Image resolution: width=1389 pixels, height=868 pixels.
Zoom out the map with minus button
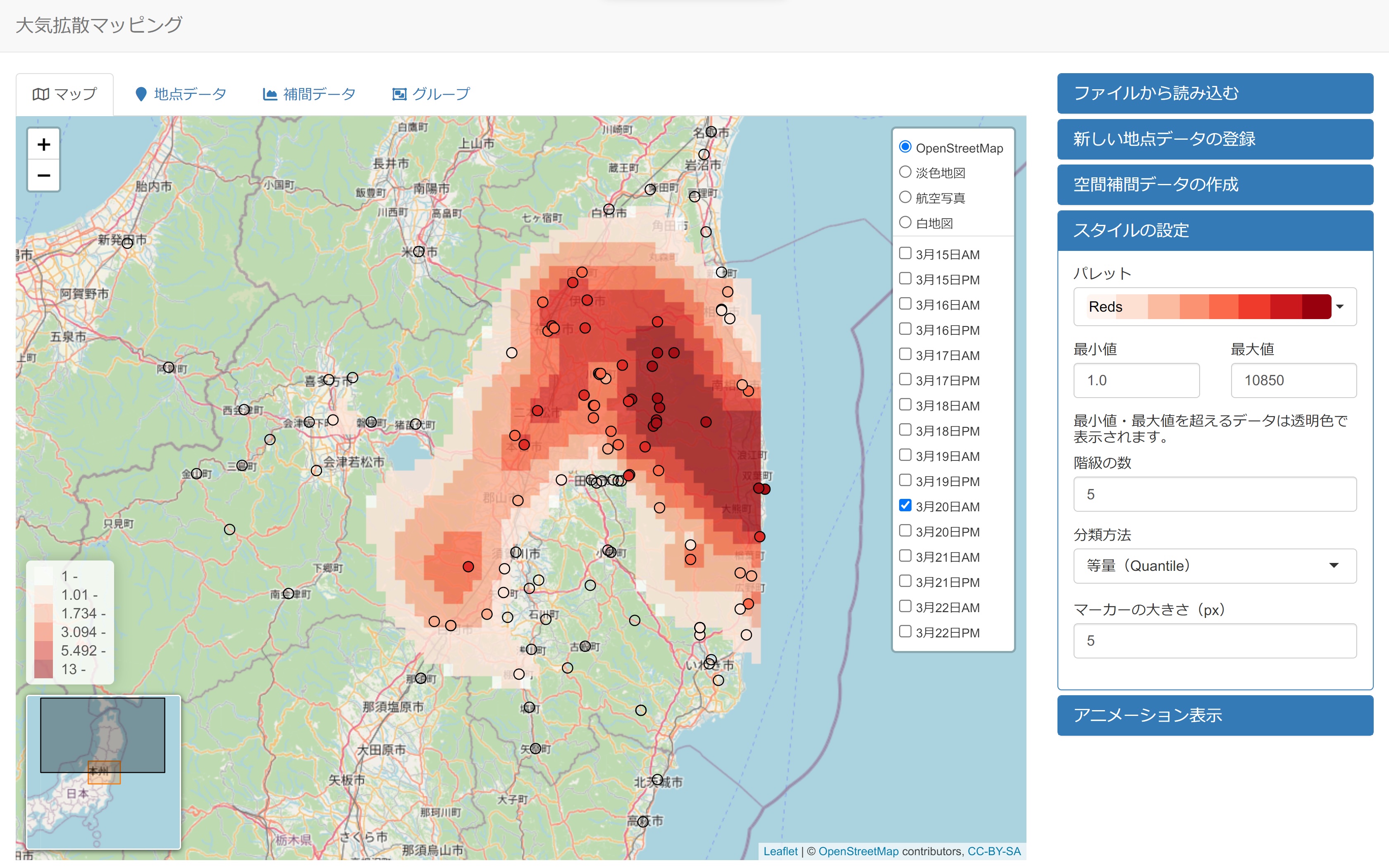(x=44, y=175)
